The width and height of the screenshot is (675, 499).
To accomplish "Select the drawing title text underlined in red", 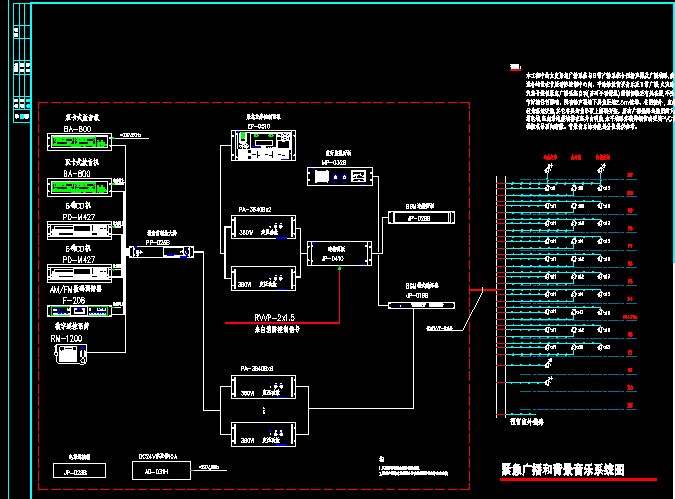I will (x=563, y=469).
